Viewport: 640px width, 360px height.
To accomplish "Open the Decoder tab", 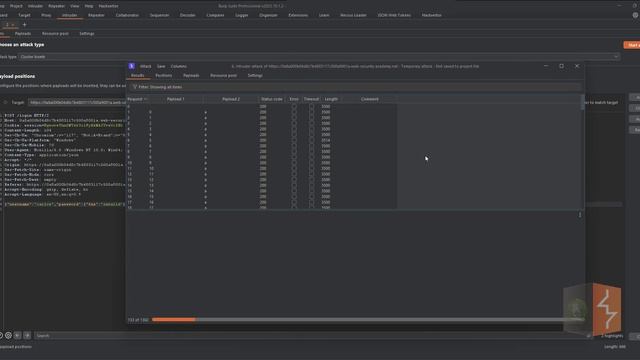I will tap(187, 15).
